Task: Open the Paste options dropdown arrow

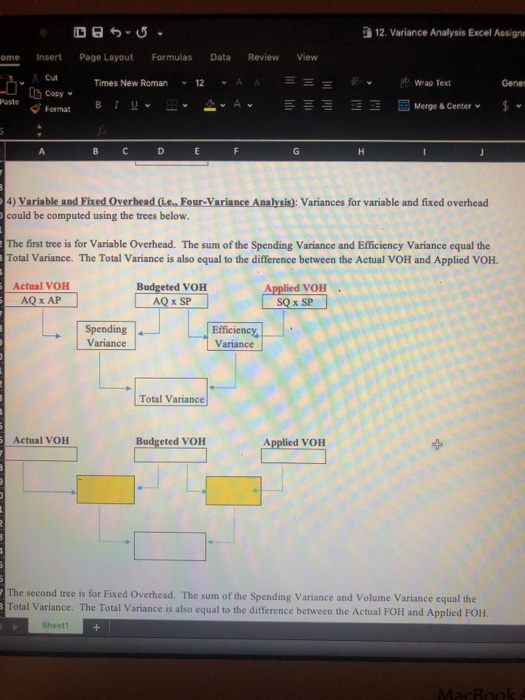Action: tap(22, 83)
